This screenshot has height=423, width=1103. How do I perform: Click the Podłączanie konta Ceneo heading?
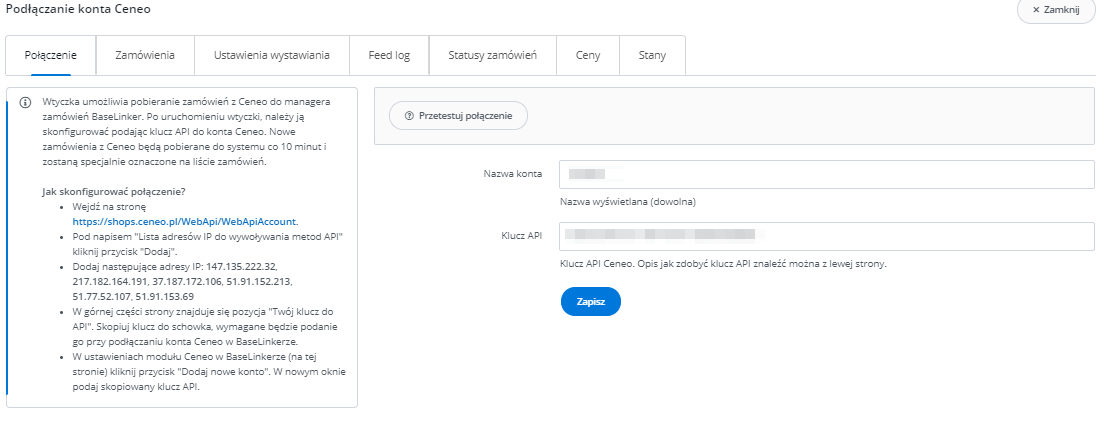tap(78, 9)
